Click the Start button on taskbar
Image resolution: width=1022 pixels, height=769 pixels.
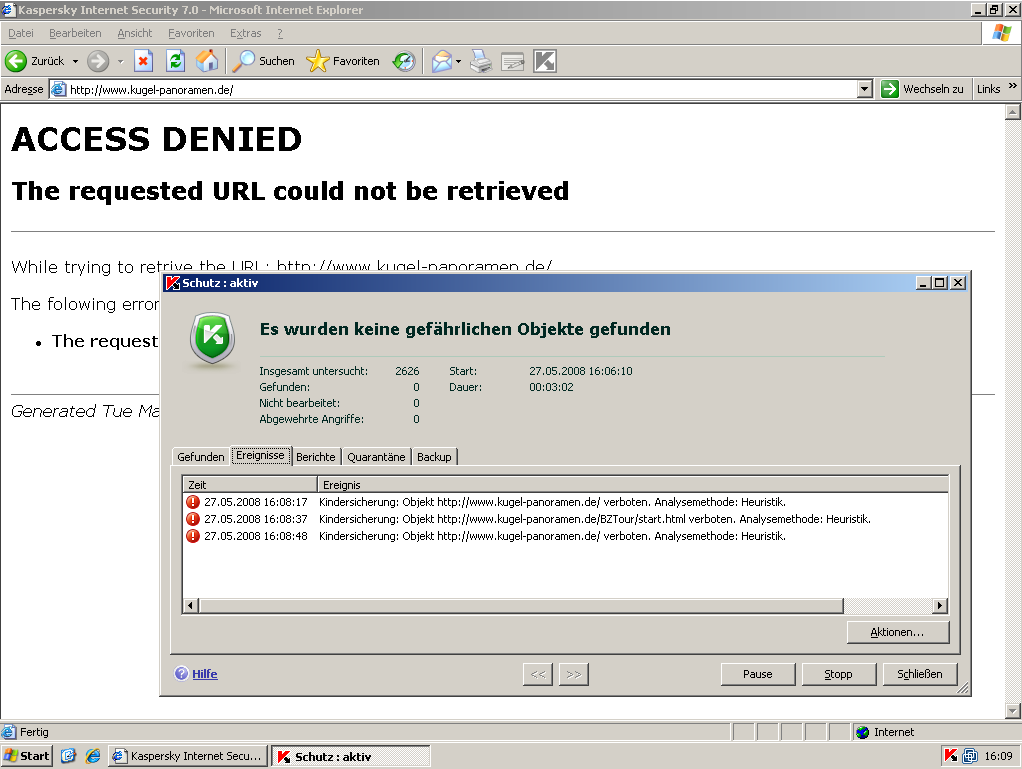[27, 756]
